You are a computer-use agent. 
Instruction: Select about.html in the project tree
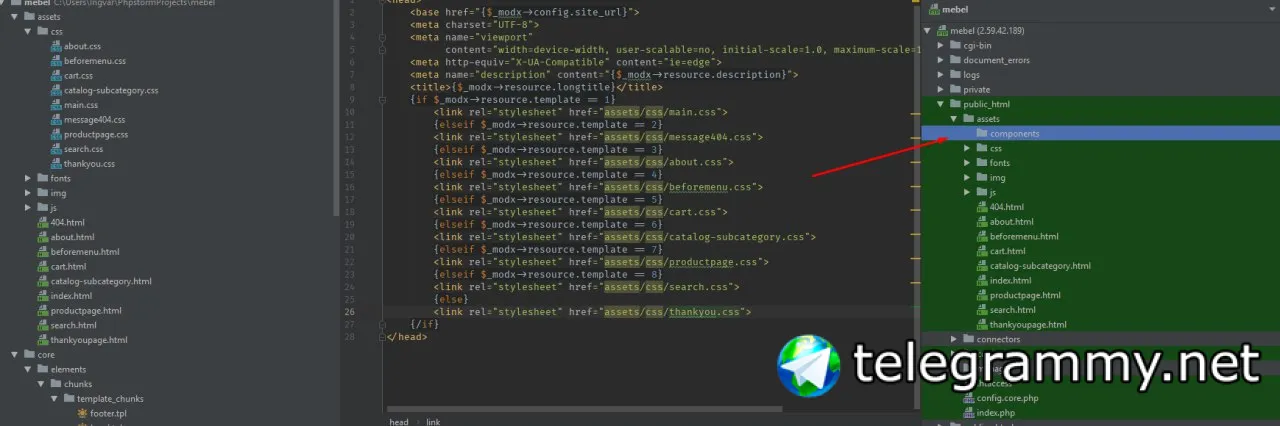(x=72, y=237)
